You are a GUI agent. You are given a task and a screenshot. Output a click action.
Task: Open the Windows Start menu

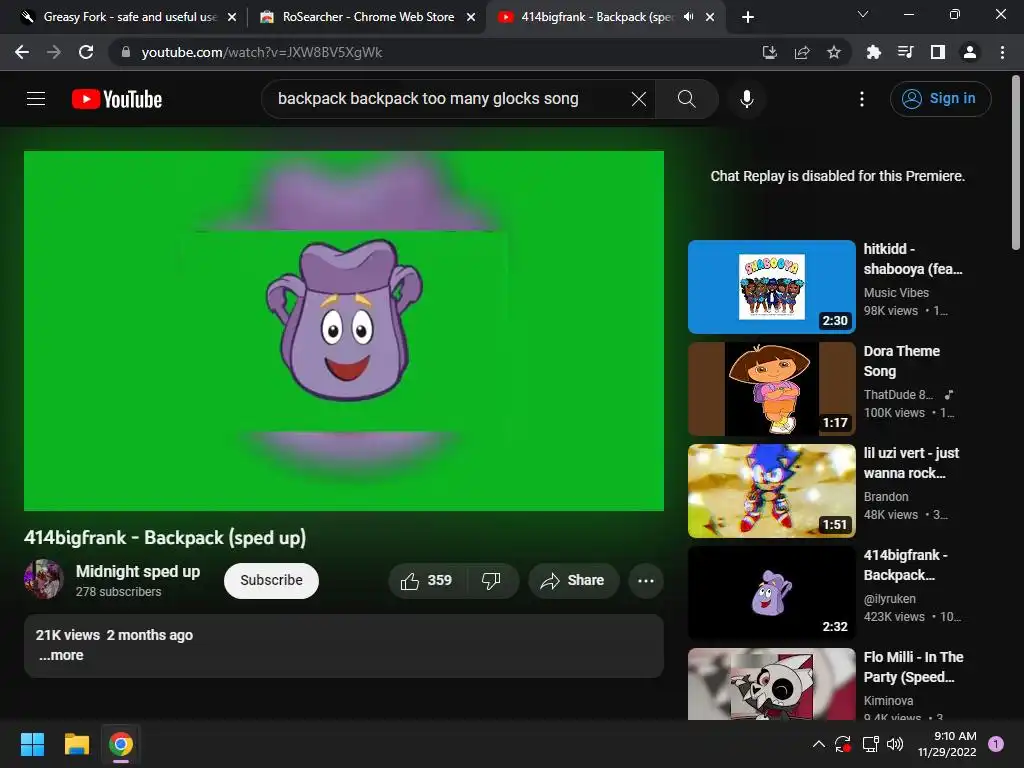[x=32, y=744]
